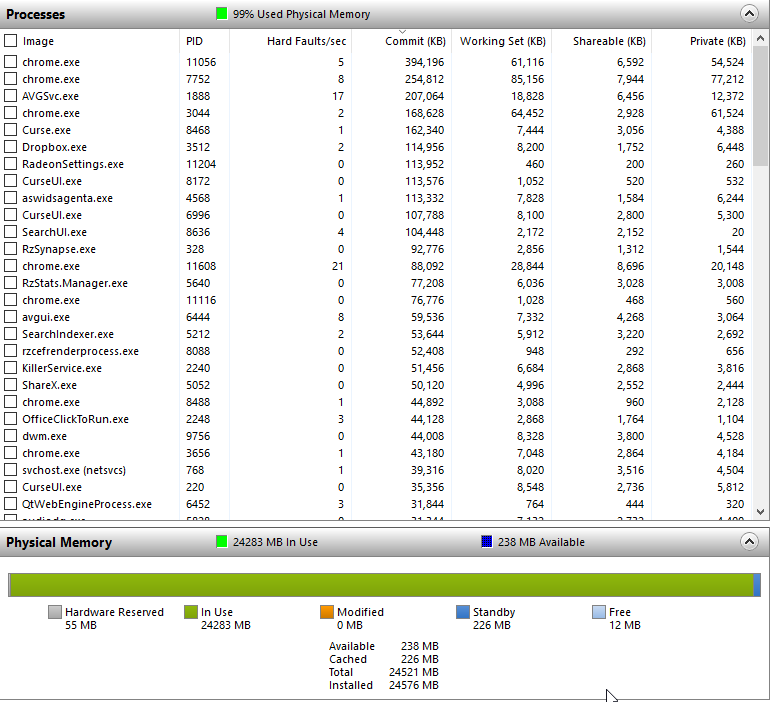Image resolution: width=770 pixels, height=702 pixels.
Task: Click the black 238 MB Available indicator
Action: 487,542
